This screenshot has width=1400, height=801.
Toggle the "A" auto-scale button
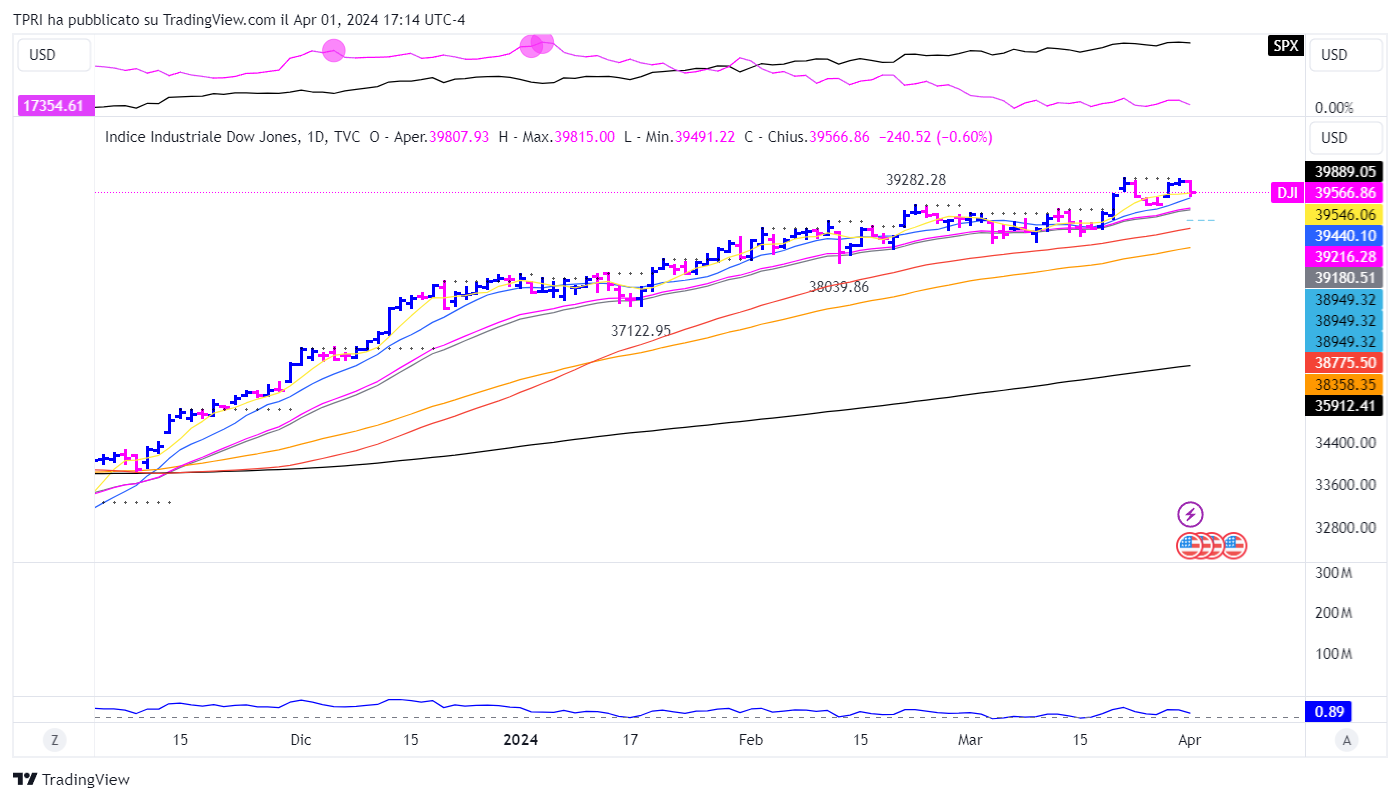[x=1348, y=740]
